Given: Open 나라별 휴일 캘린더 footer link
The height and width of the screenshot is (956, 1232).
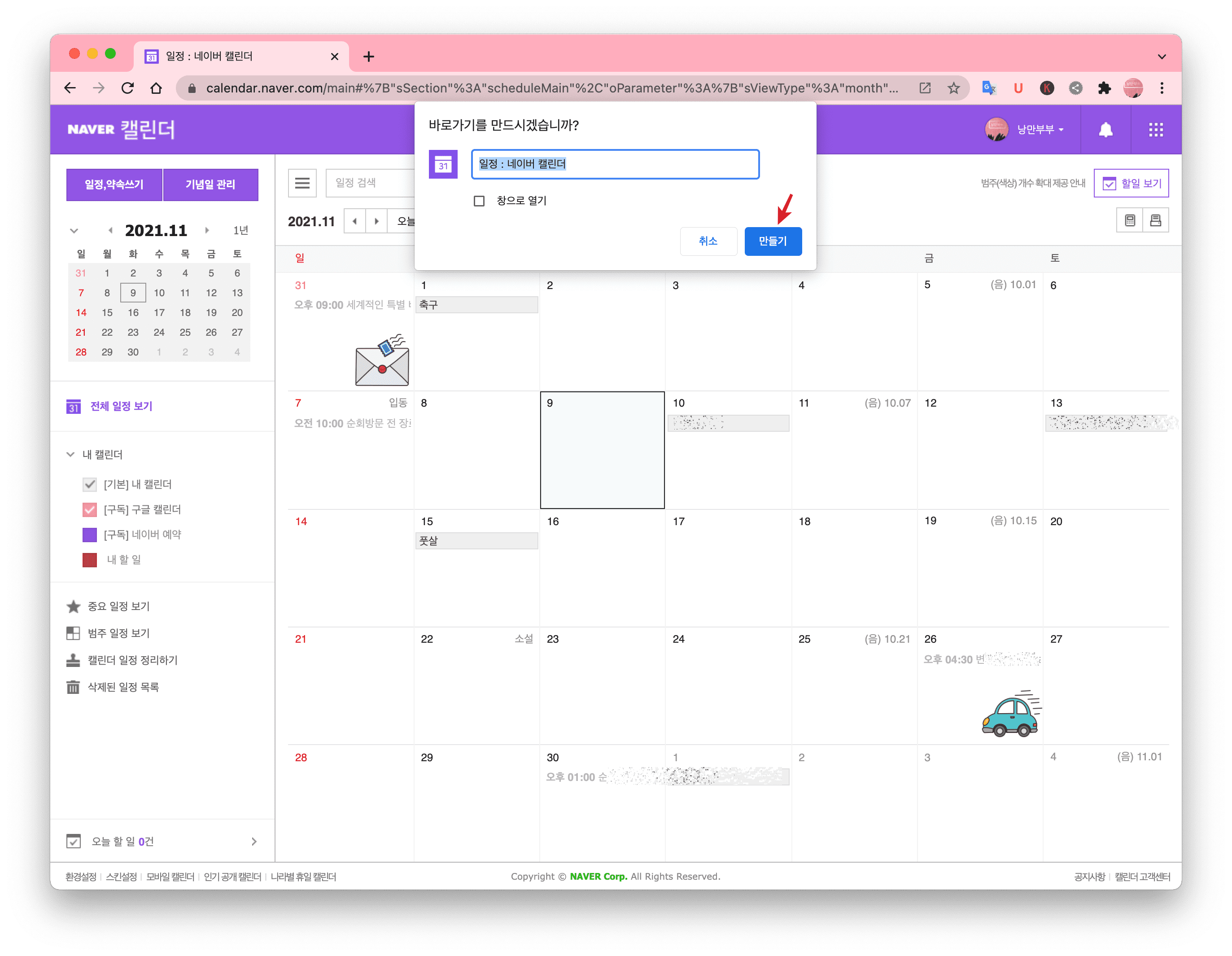Looking at the screenshot, I should pyautogui.click(x=303, y=877).
